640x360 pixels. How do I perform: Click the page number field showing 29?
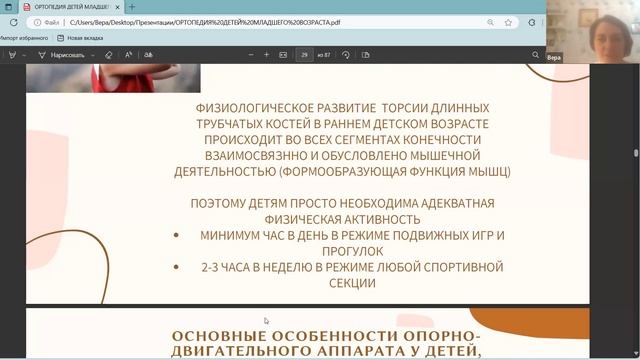click(304, 55)
